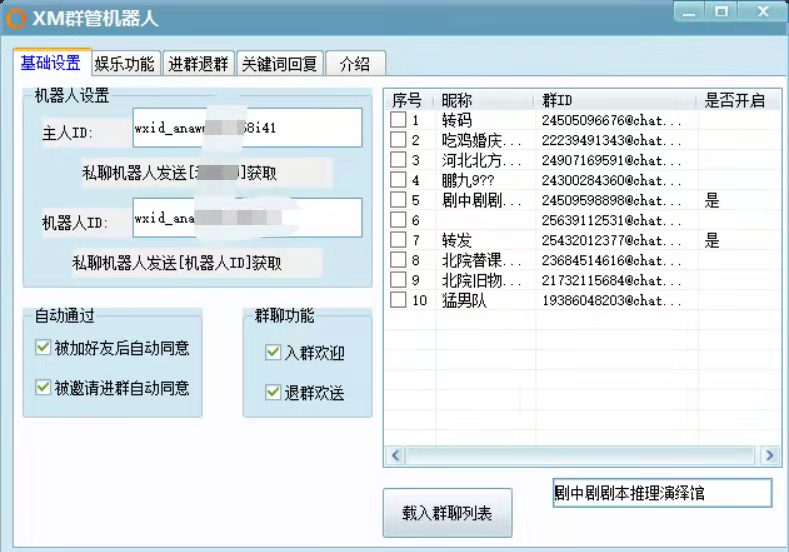Toggle 被加好友后自动同意 checkbox

[43, 347]
